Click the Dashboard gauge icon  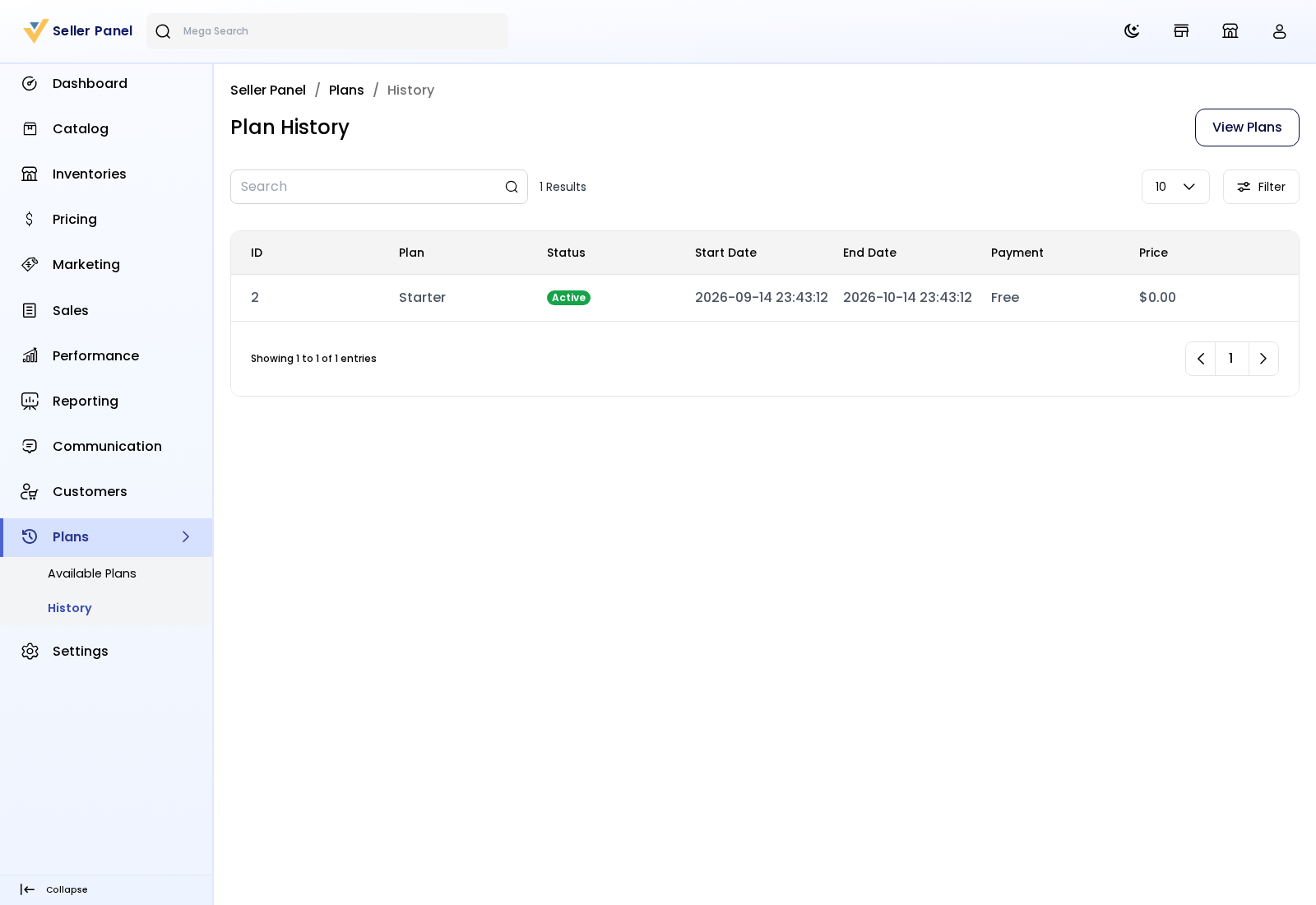tap(30, 84)
